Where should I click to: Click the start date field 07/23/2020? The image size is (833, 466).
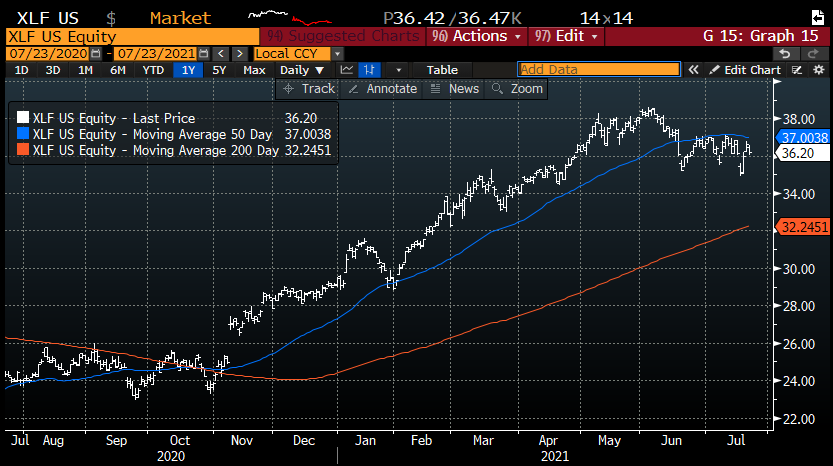point(48,54)
